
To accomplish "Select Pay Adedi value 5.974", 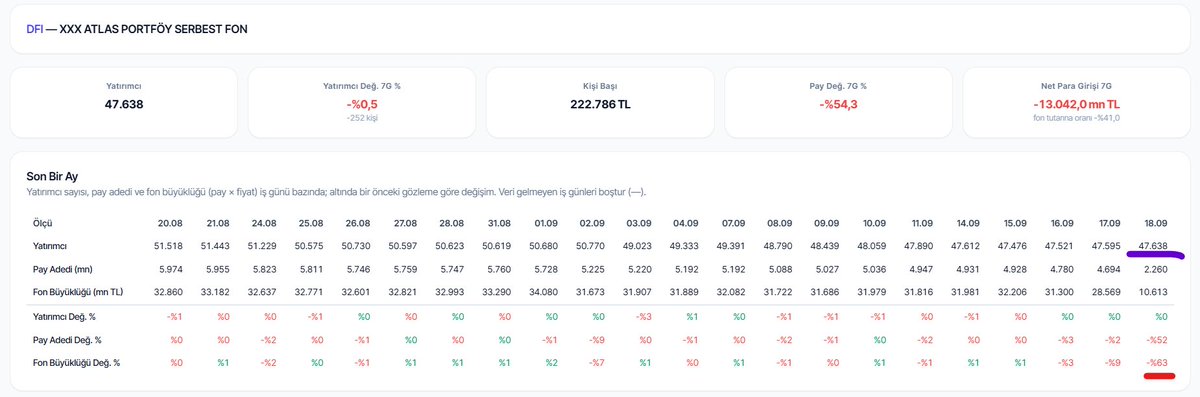I will (170, 269).
